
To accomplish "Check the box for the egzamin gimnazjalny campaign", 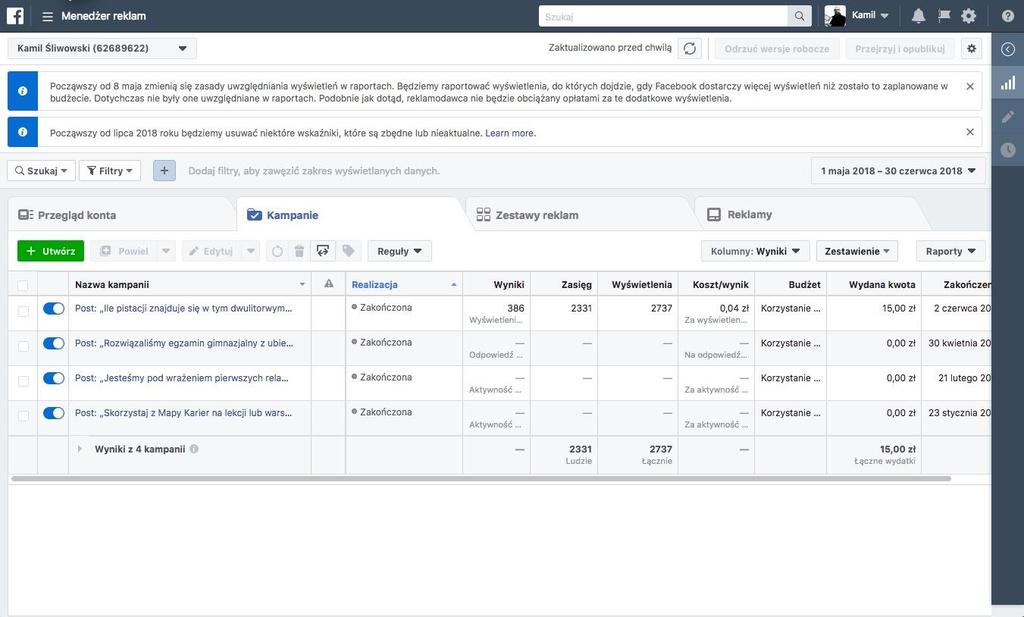I will (23, 346).
